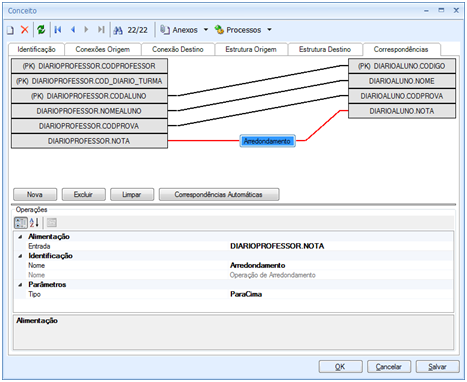Switch to Conexões Origem tab
The image size is (467, 382).
click(103, 49)
